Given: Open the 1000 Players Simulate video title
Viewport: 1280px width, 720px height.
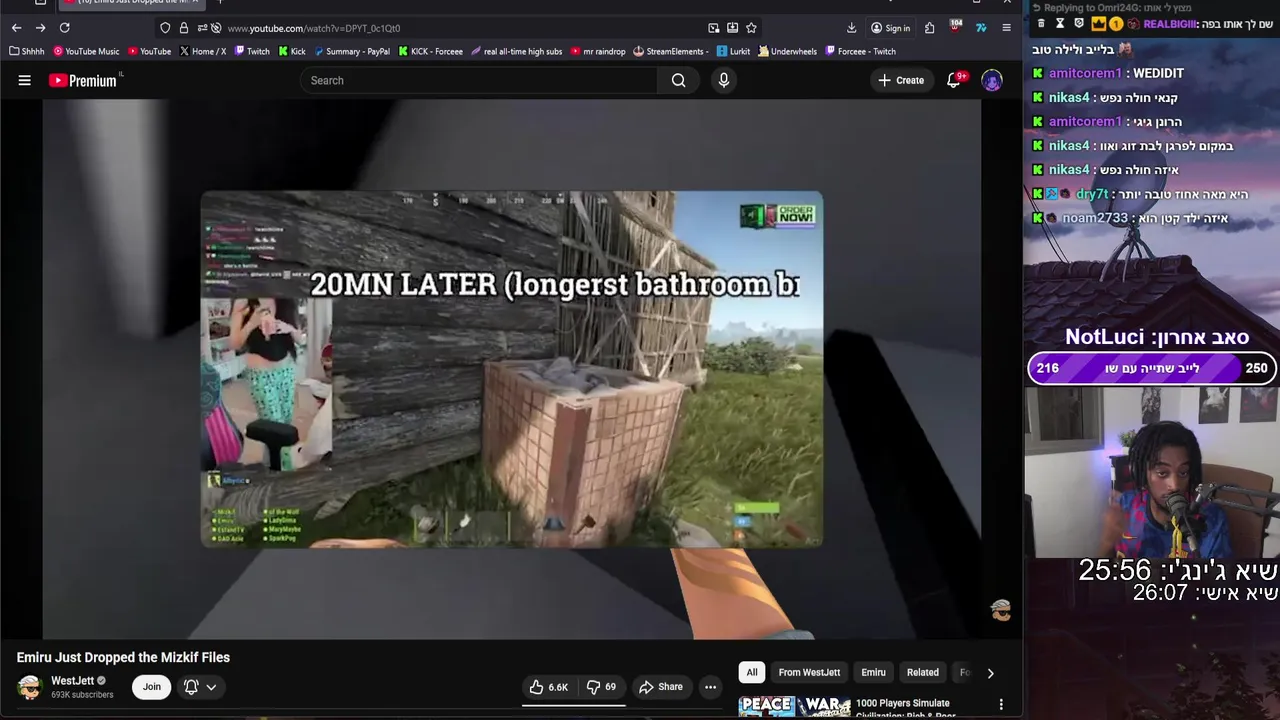Looking at the screenshot, I should [905, 707].
